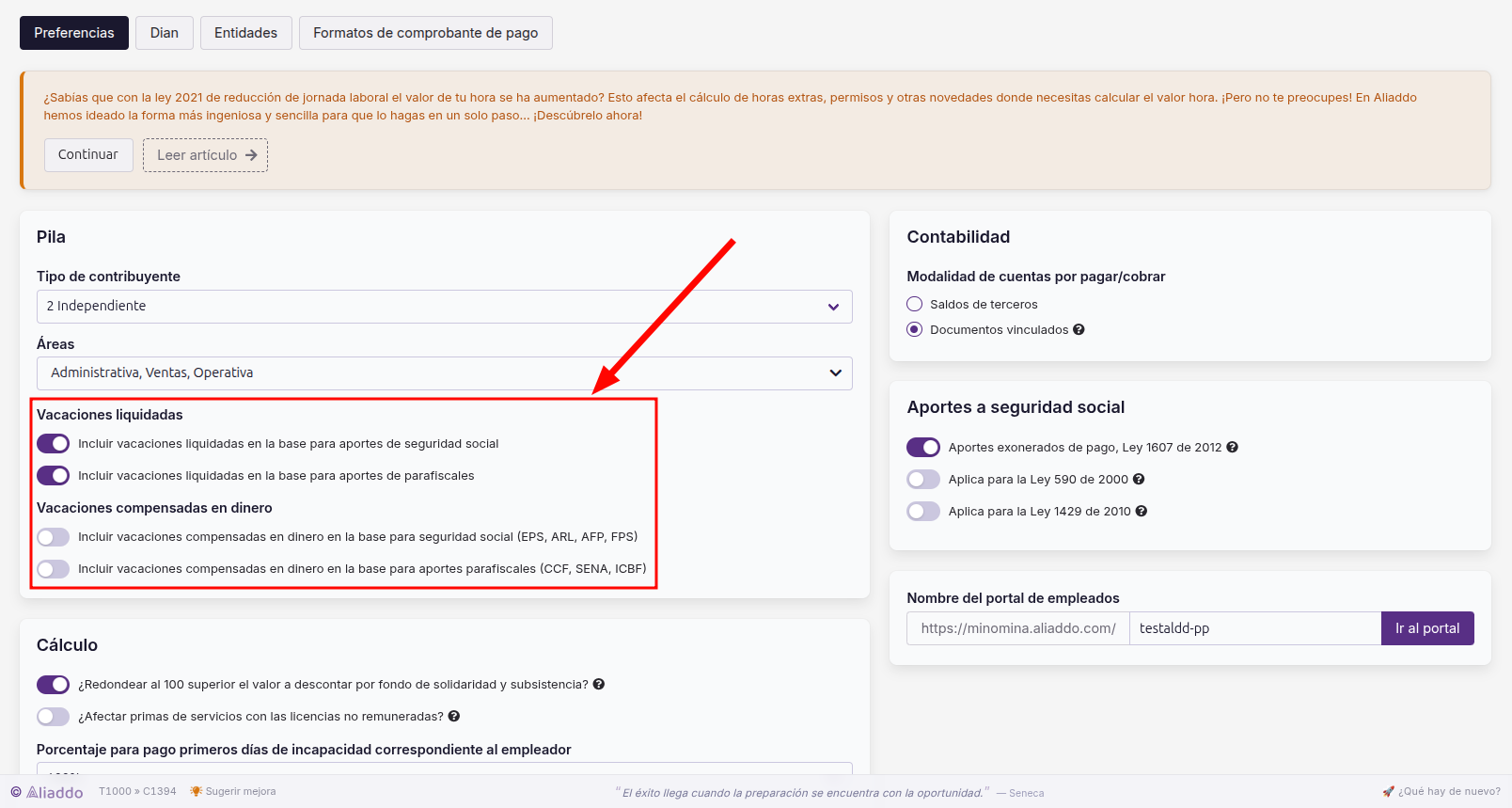Open the Entidades tab
This screenshot has height=808, width=1512.
(x=246, y=33)
